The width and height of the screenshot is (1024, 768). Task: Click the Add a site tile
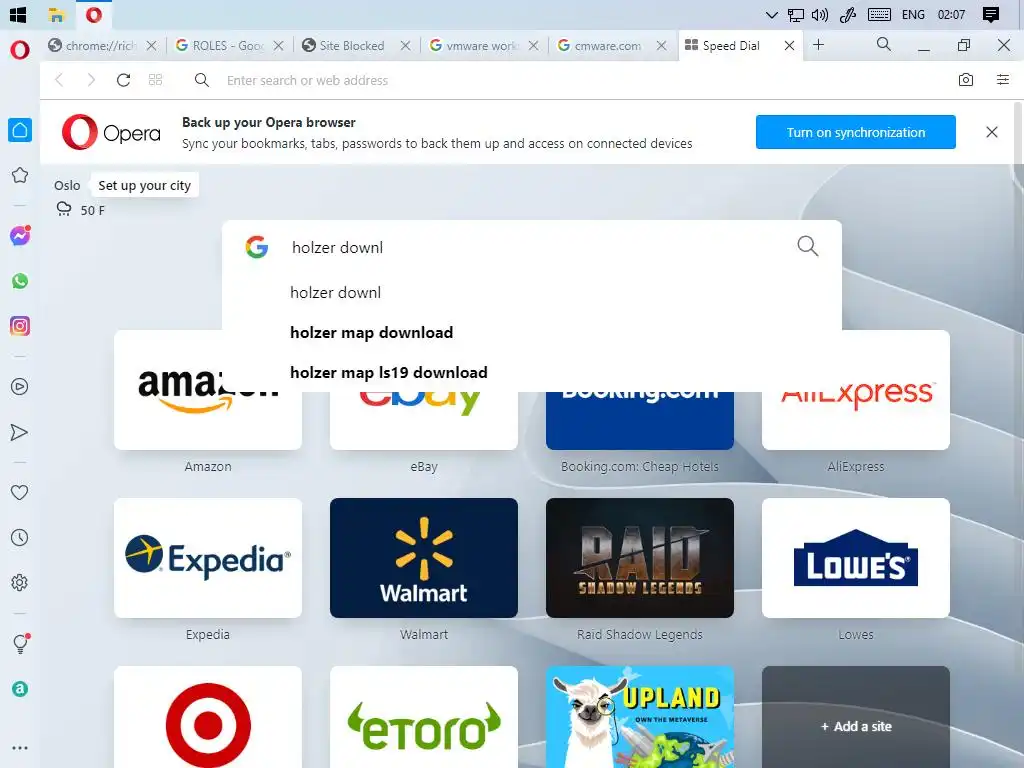(x=856, y=717)
